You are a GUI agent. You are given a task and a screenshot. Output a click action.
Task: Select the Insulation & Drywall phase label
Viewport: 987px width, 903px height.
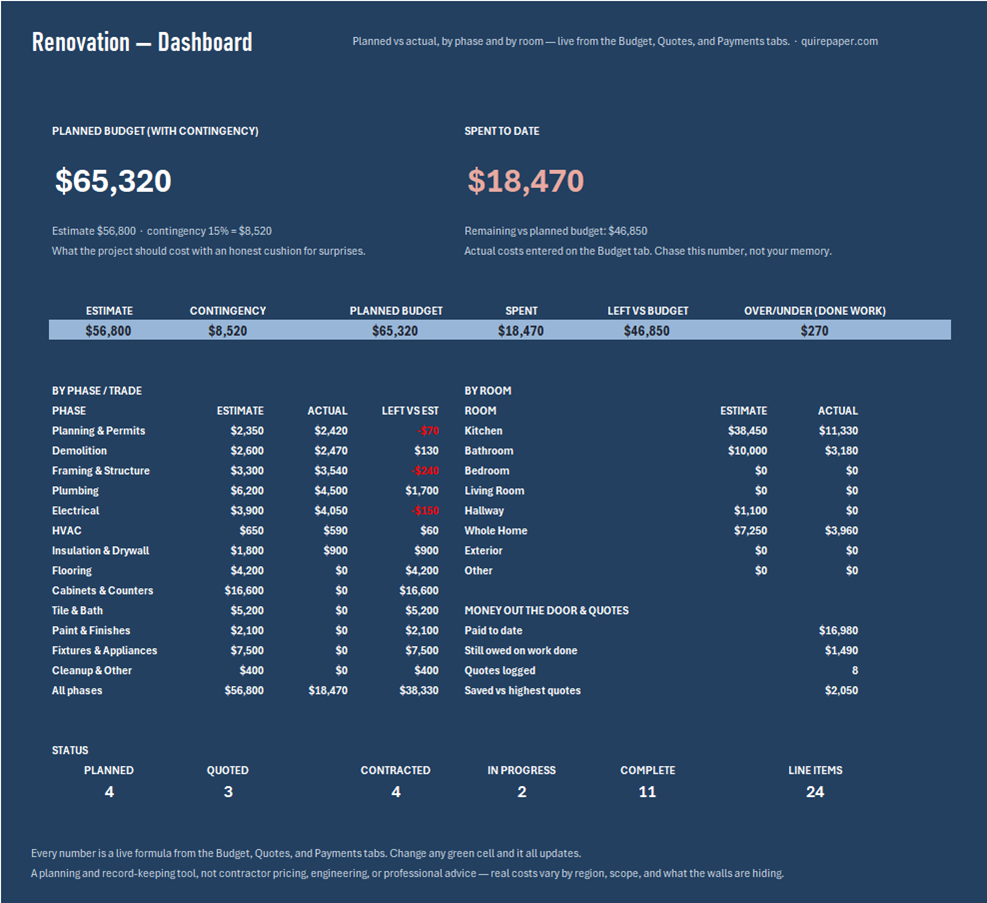coord(101,551)
